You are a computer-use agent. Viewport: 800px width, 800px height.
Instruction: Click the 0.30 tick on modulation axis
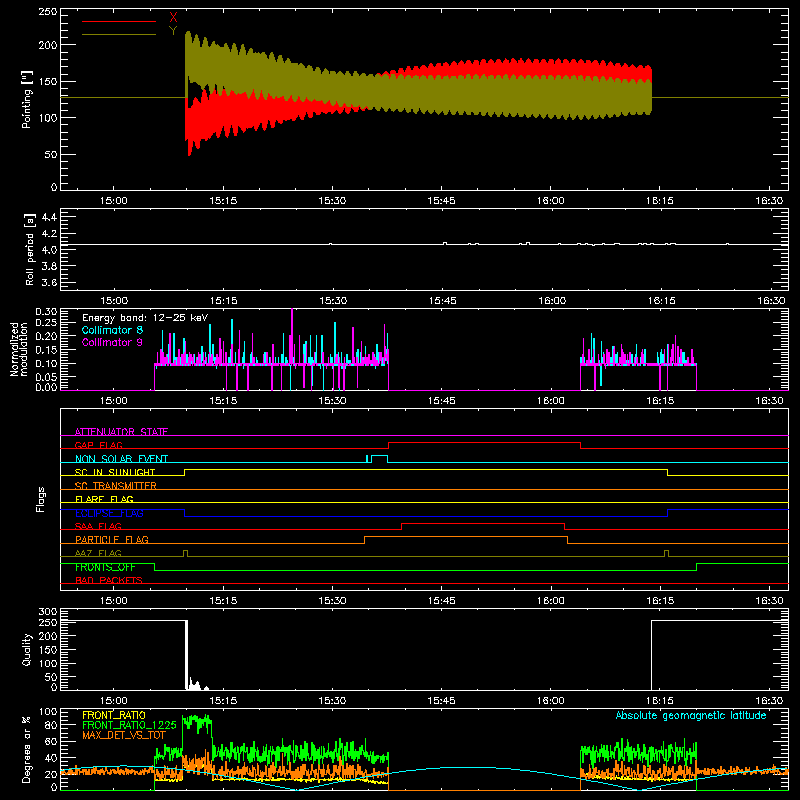tap(46, 312)
